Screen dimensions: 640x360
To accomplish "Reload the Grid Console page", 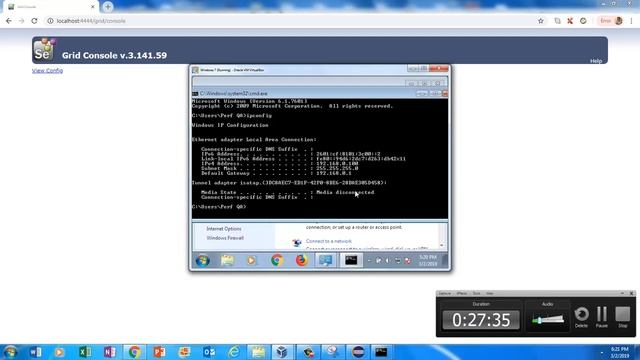I will tap(34, 21).
